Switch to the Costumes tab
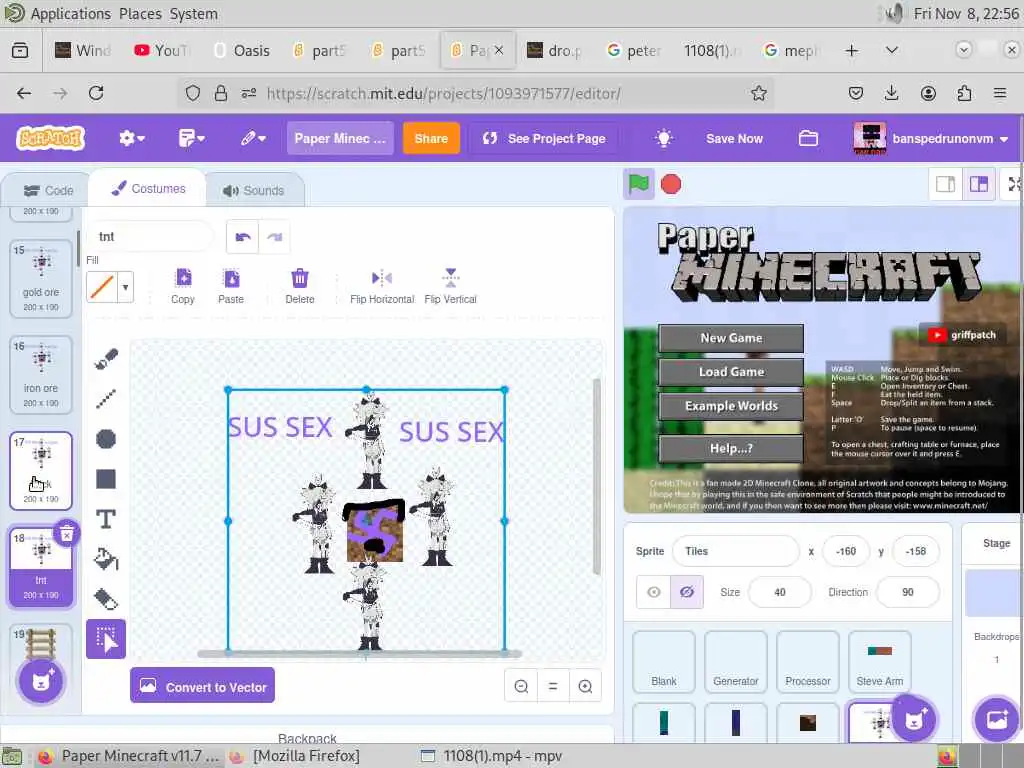Viewport: 1024px width, 768px height. [x=148, y=189]
